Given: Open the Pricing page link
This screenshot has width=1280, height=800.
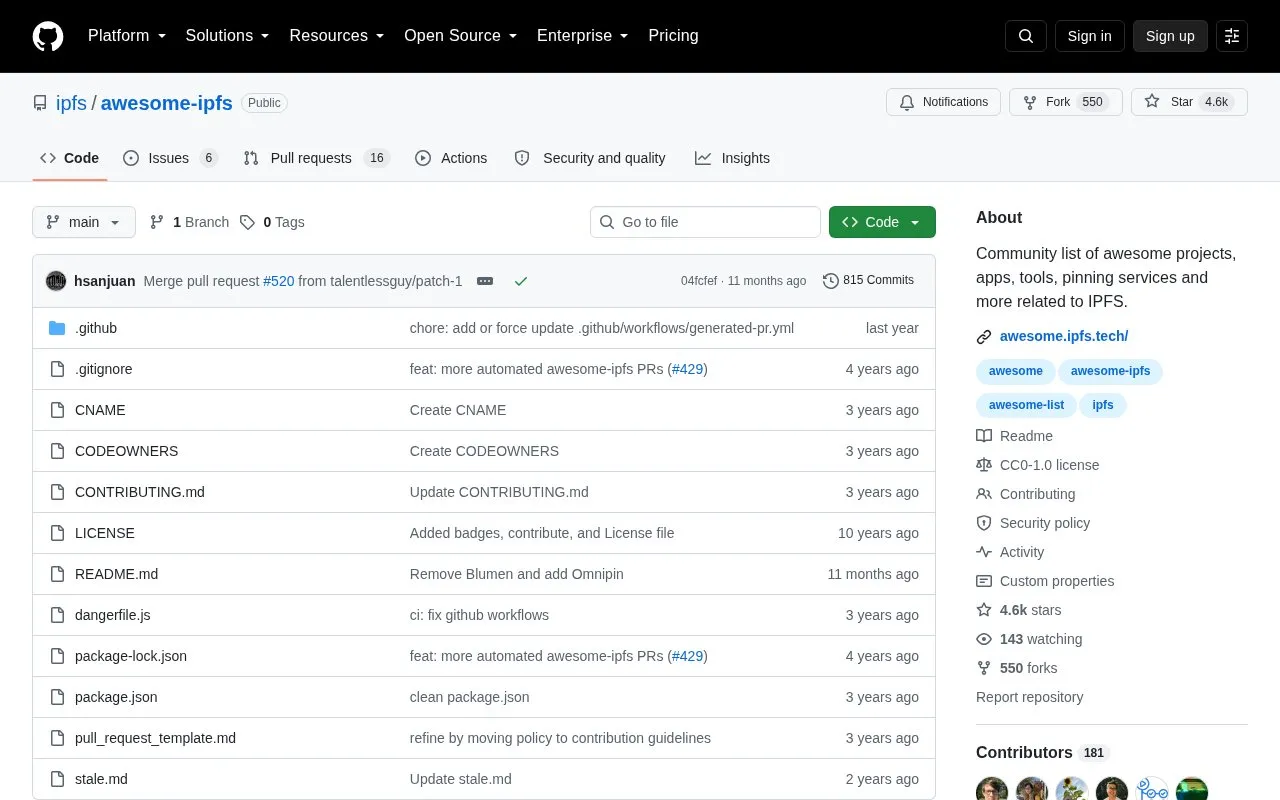Looking at the screenshot, I should [x=674, y=36].
